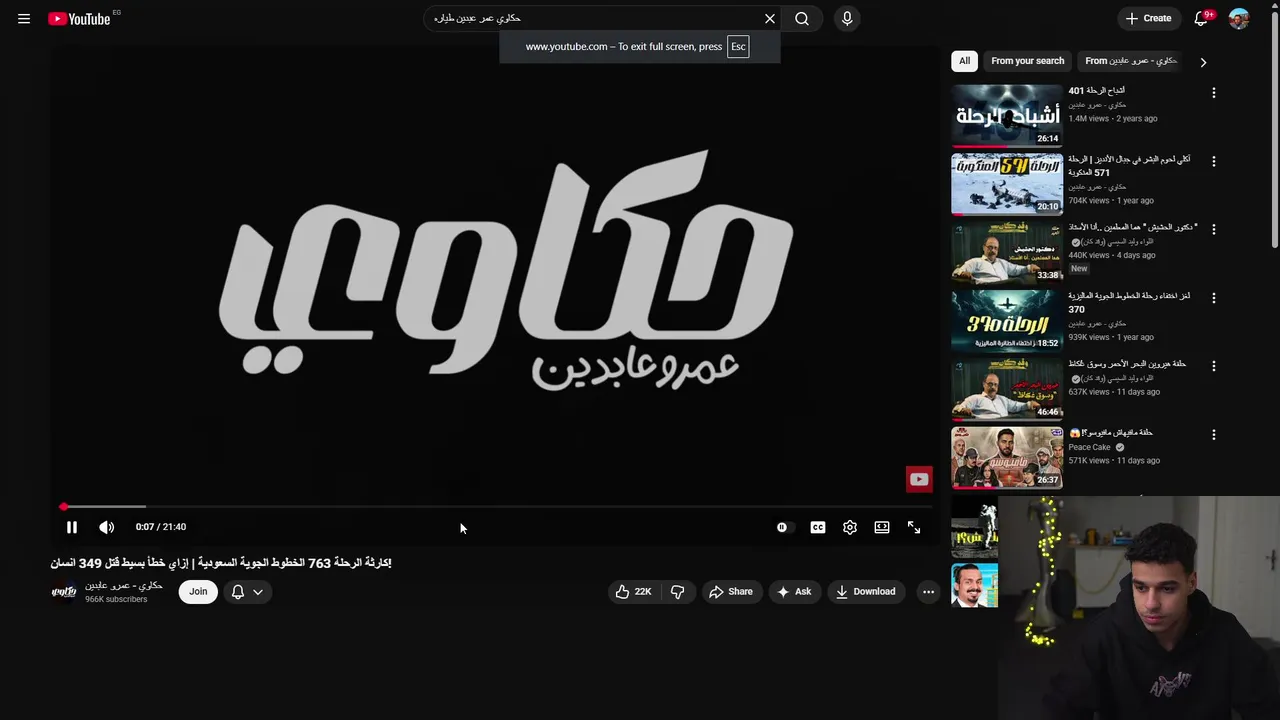Viewport: 1280px width, 720px height.
Task: Select the 'From حكاوي' chip
Action: click(1131, 61)
